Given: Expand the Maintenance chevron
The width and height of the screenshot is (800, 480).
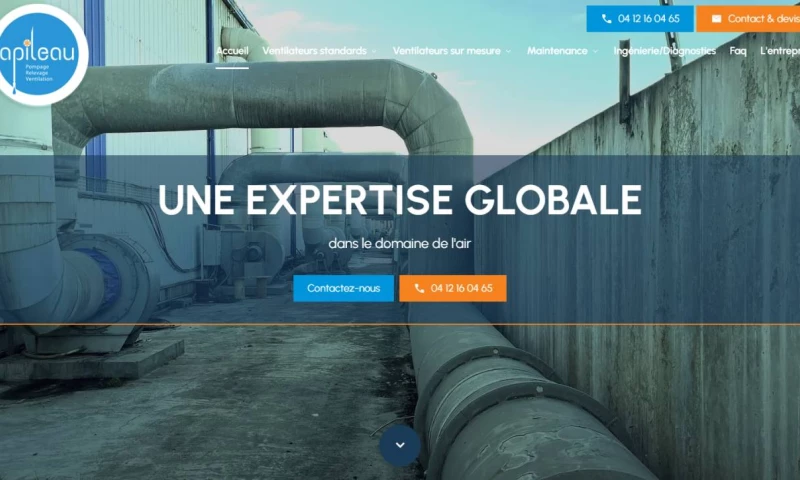Looking at the screenshot, I should (x=595, y=51).
